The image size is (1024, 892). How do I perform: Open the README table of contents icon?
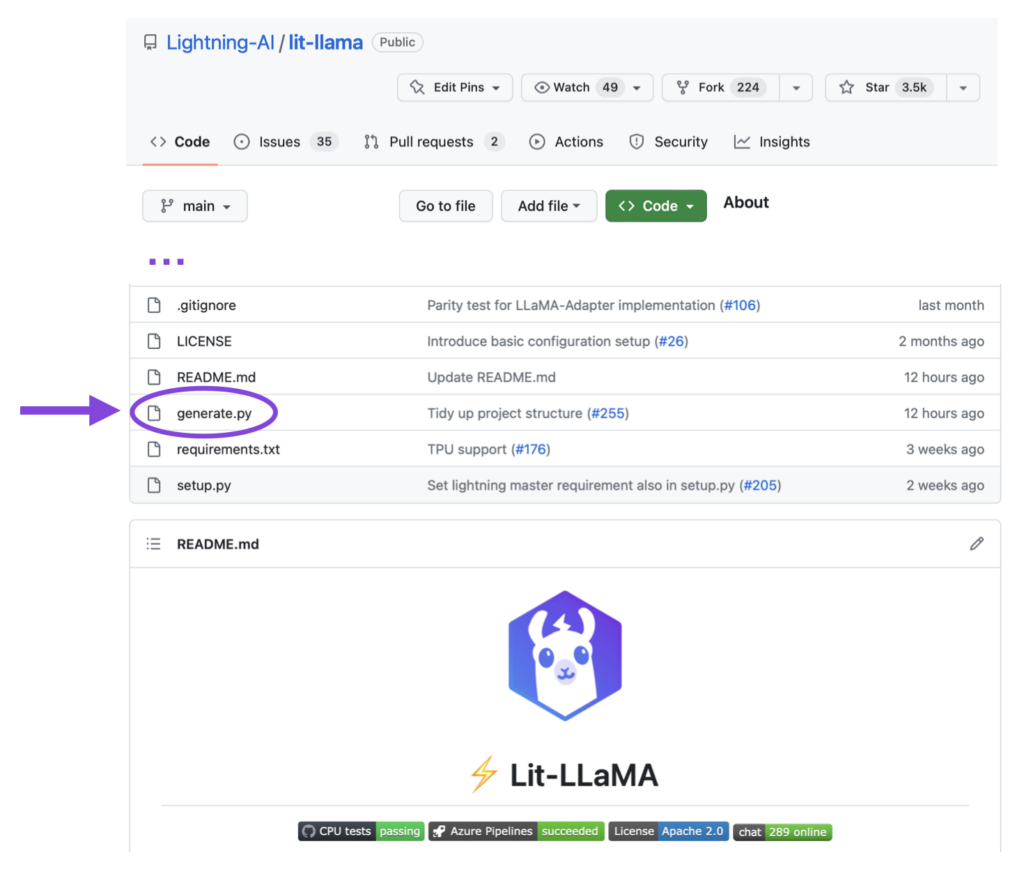click(x=154, y=543)
